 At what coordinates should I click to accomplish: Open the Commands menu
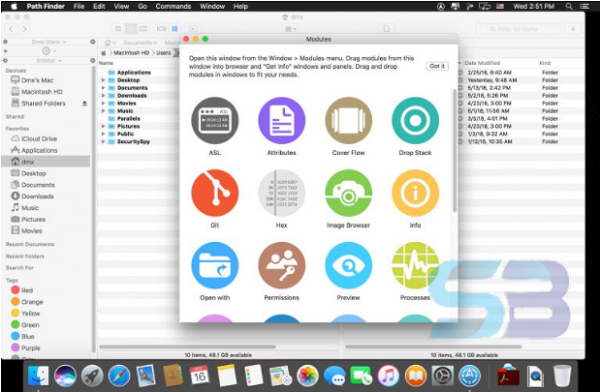coord(173,6)
